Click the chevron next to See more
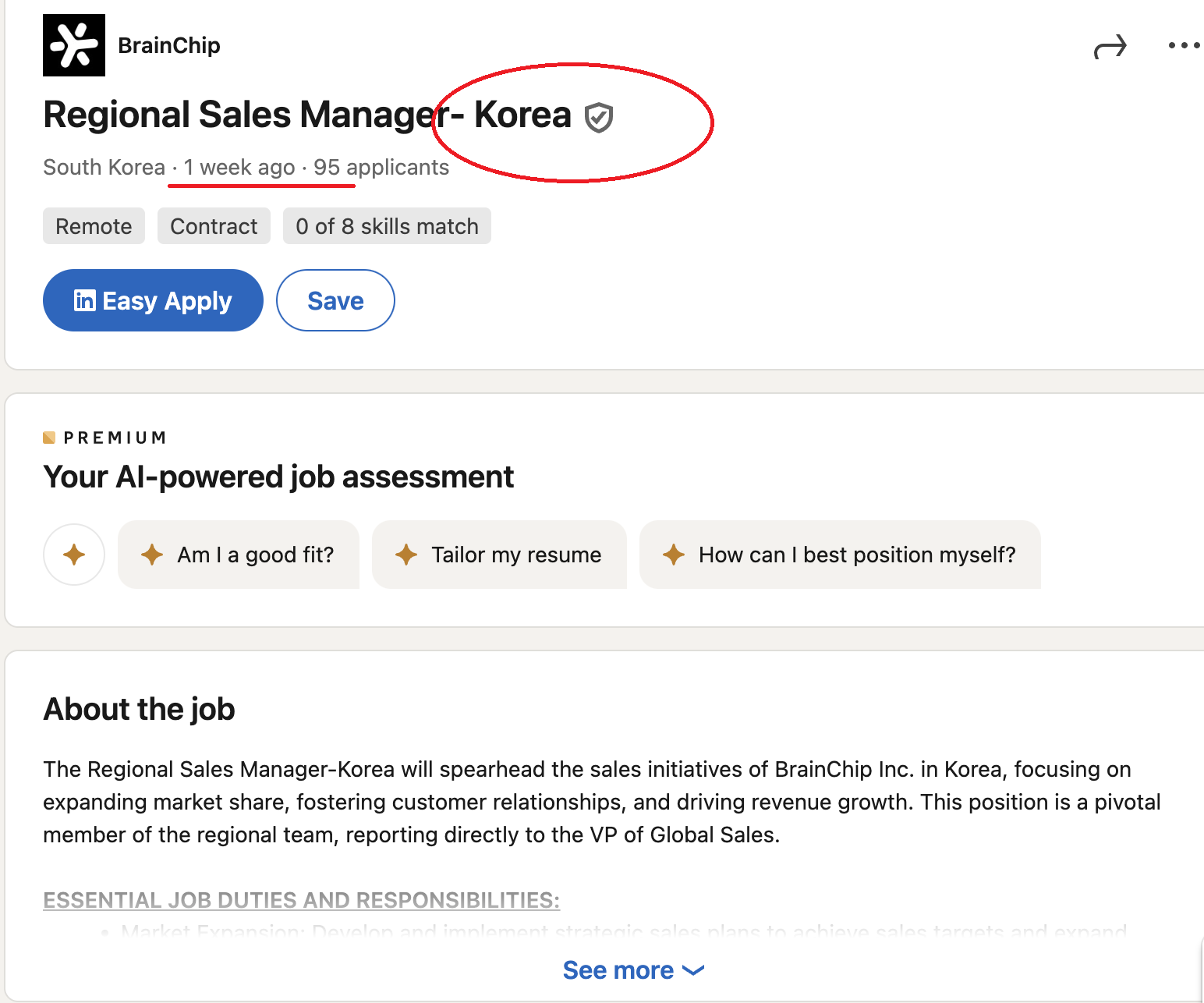This screenshot has height=1003, width=1204. (x=693, y=970)
